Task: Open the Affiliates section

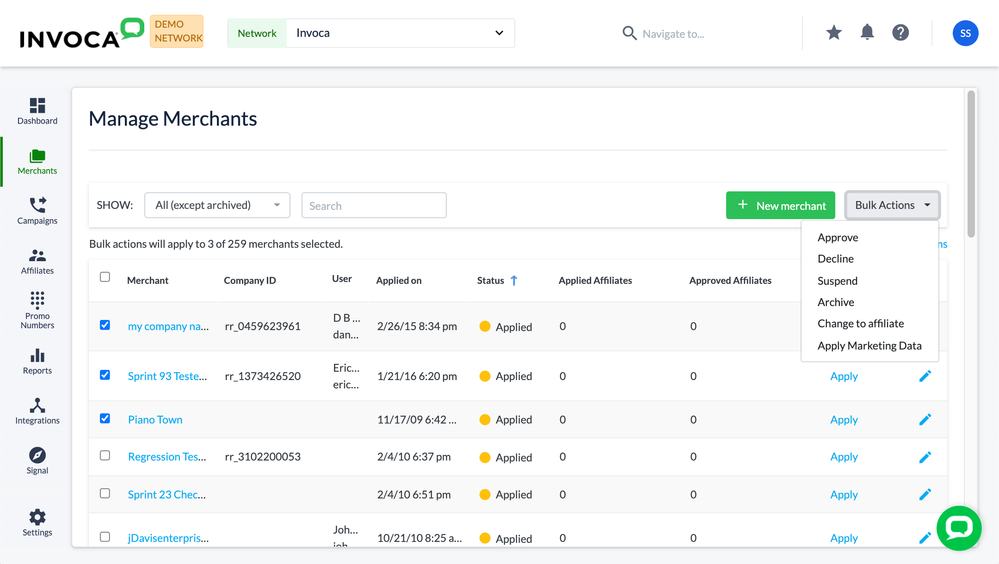Action: 37,261
